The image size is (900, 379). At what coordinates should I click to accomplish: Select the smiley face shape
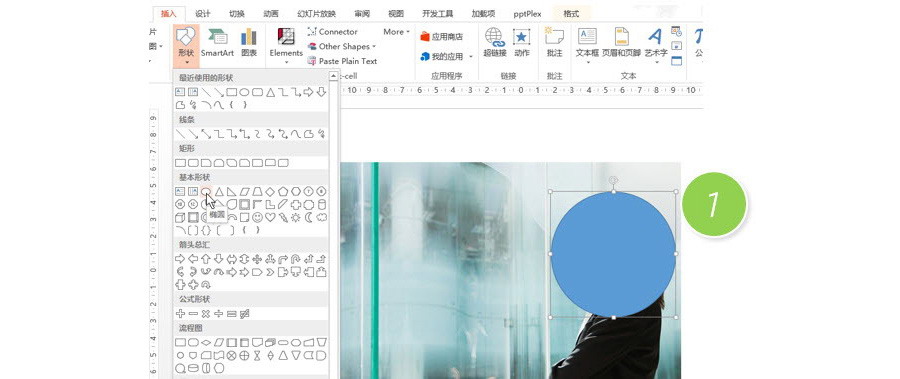pyautogui.click(x=257, y=217)
